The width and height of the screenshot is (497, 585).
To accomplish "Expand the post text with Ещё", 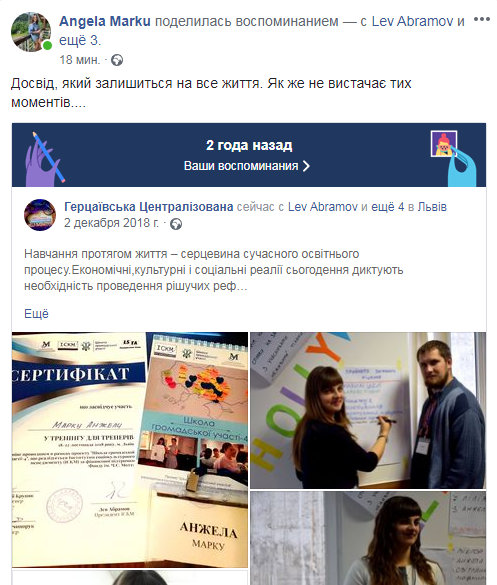I will pos(36,313).
